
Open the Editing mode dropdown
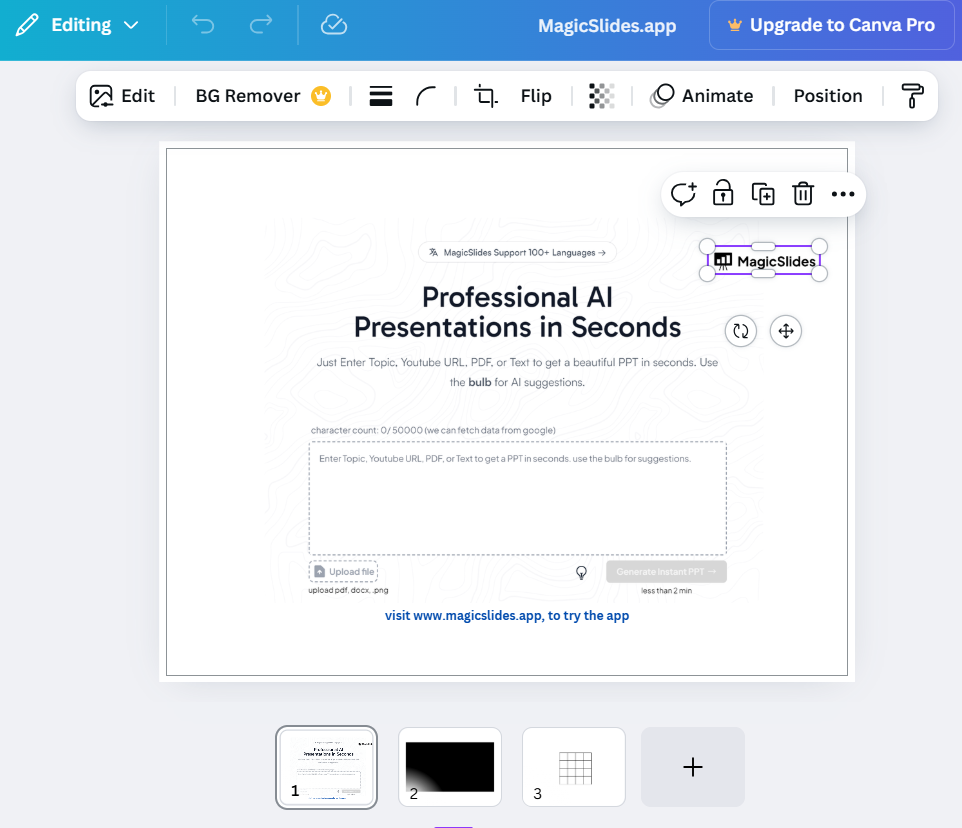[x=77, y=25]
